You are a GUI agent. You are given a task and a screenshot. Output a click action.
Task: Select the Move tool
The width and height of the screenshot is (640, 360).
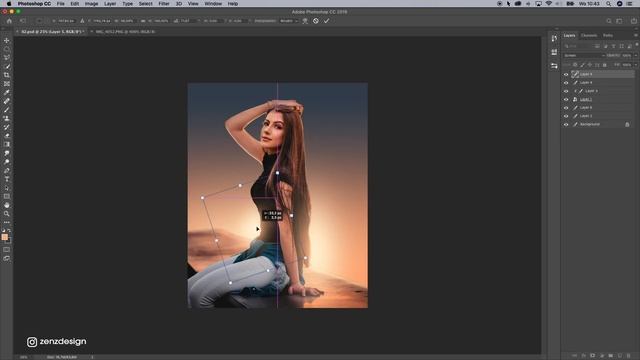[x=7, y=40]
